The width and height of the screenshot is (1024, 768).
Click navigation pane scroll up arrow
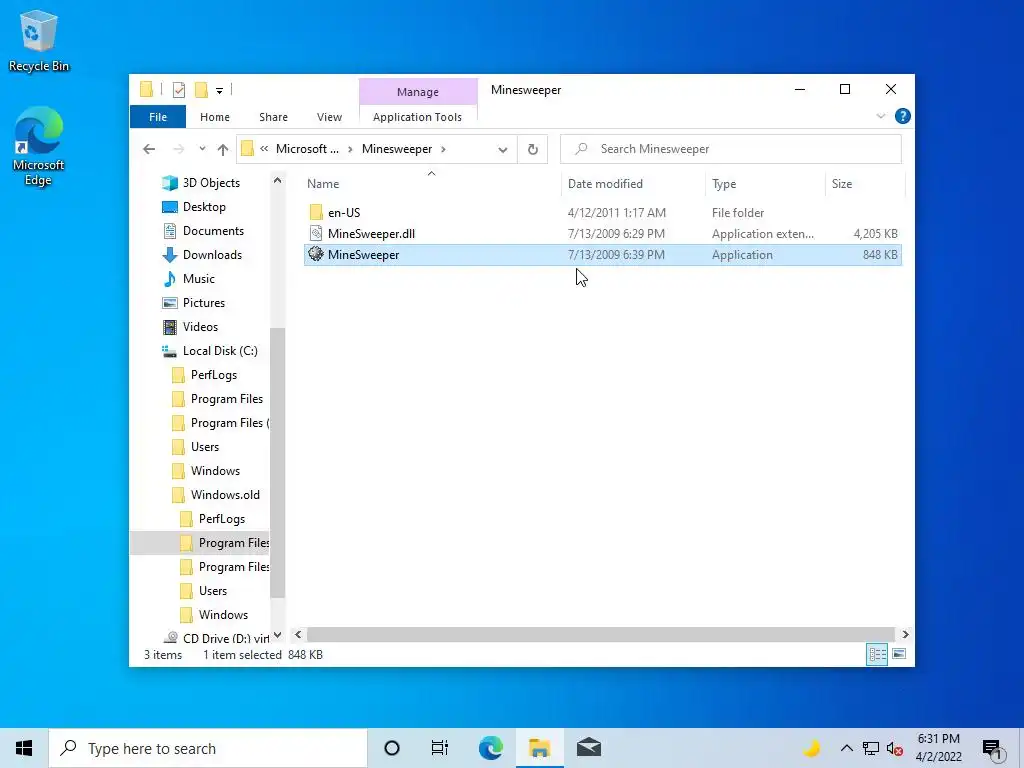tap(278, 181)
